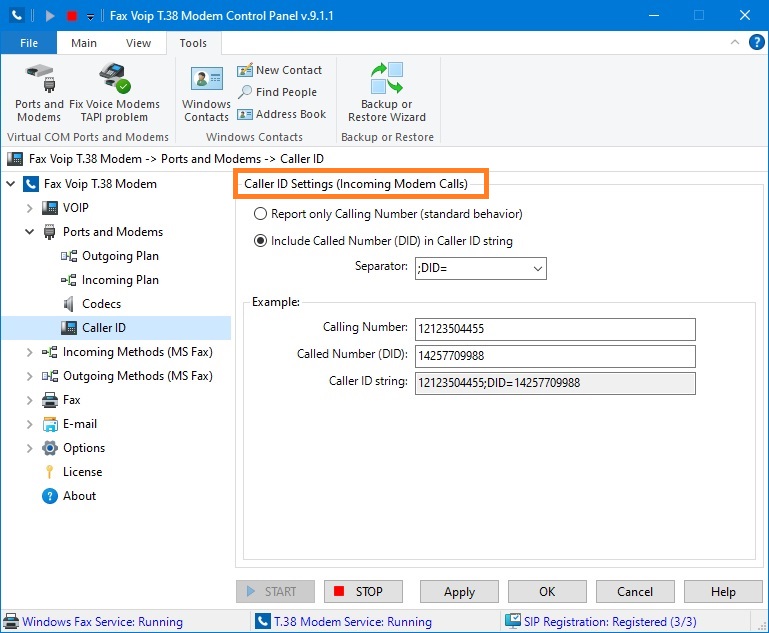Screen dimensions: 769x633
Task: Switch to the Tools ribbon tab
Action: 193,43
